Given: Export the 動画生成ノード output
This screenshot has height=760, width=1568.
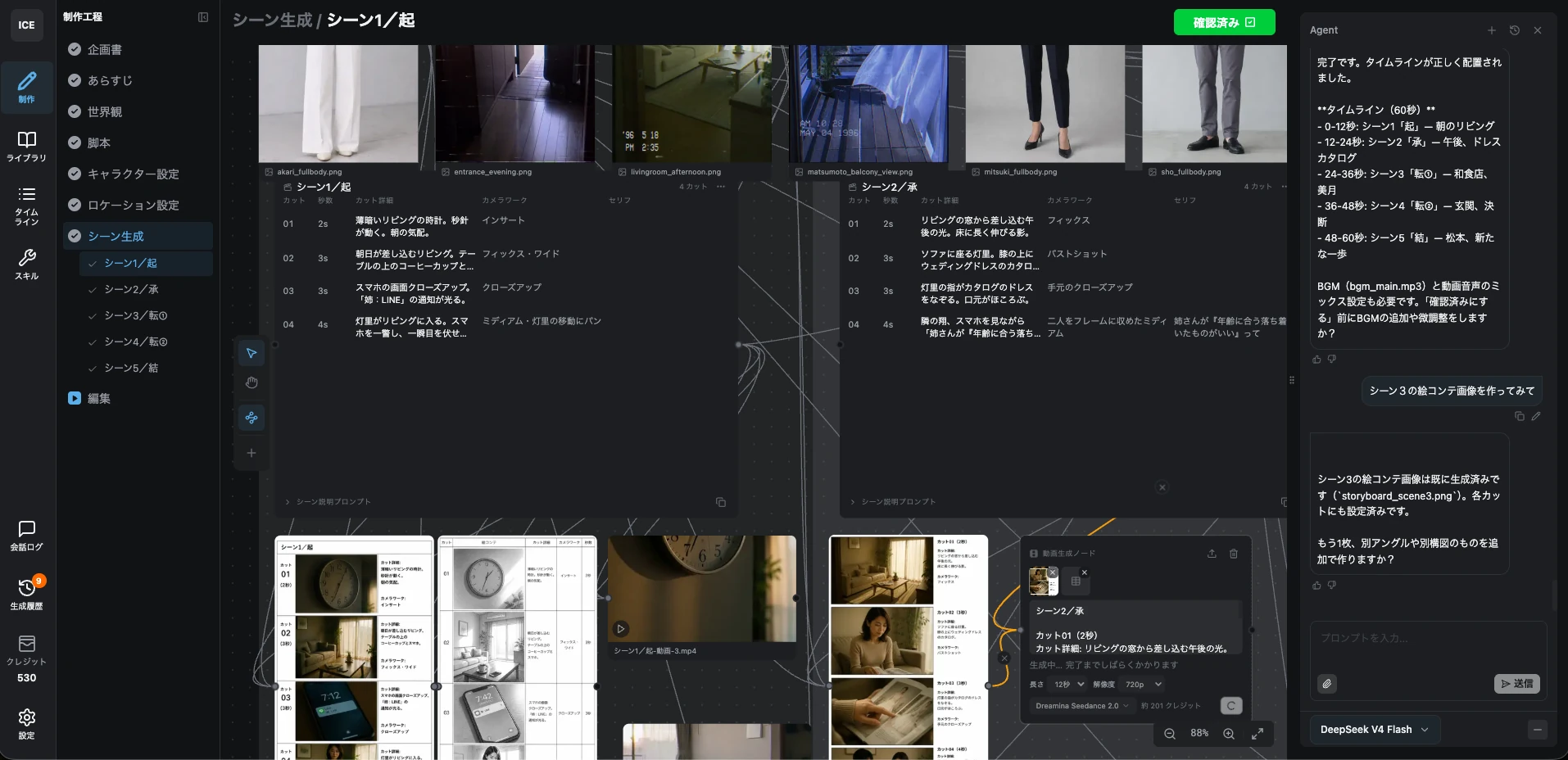Looking at the screenshot, I should pos(1212,554).
